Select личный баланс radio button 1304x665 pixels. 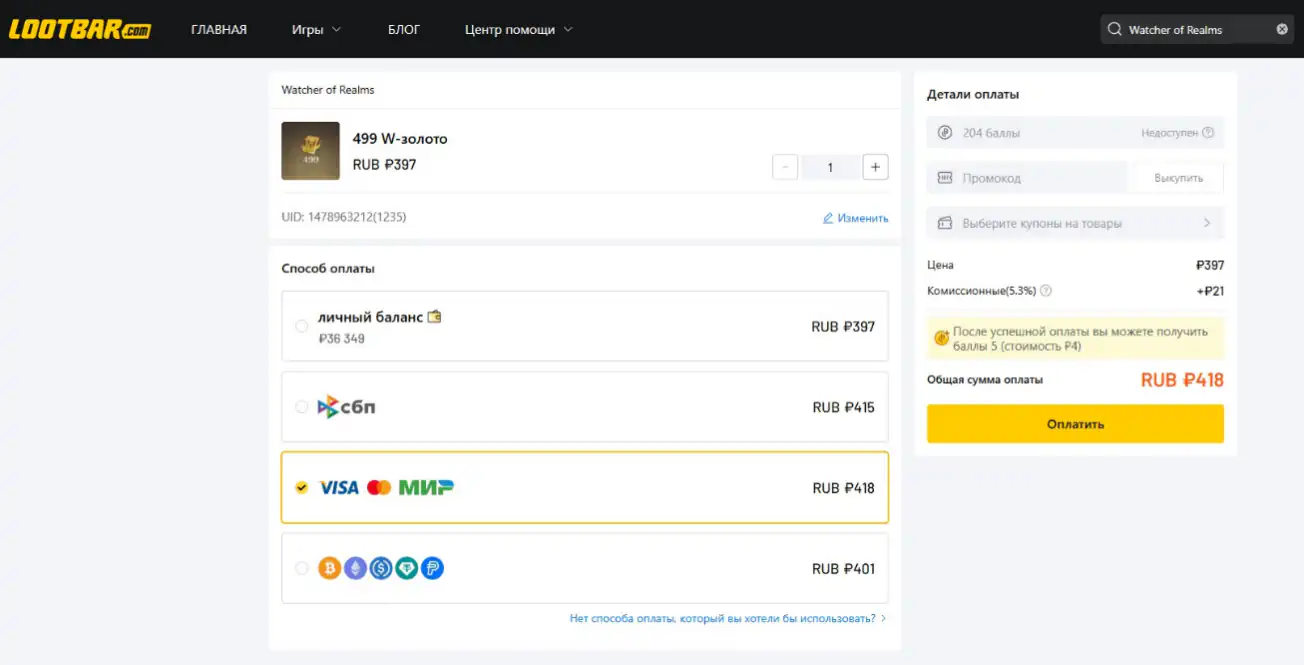point(301,326)
